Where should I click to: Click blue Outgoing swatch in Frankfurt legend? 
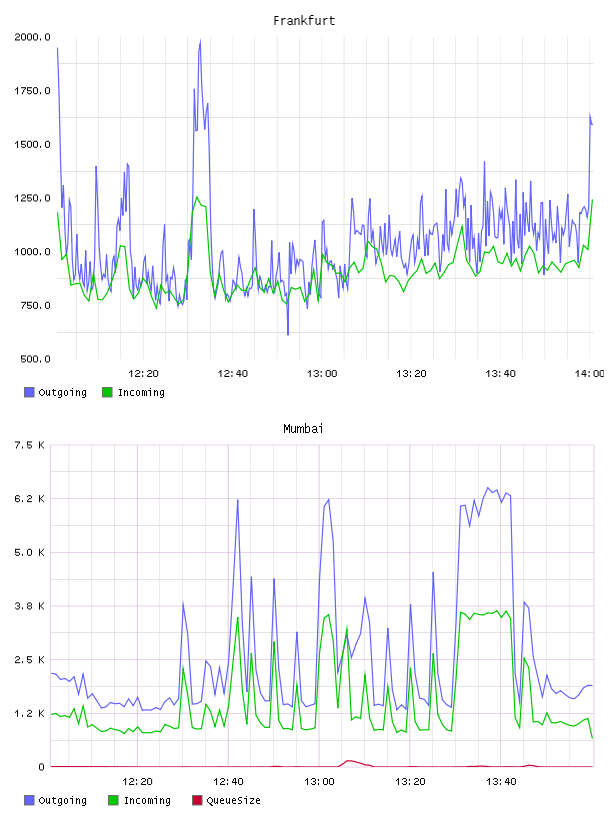pos(29,392)
